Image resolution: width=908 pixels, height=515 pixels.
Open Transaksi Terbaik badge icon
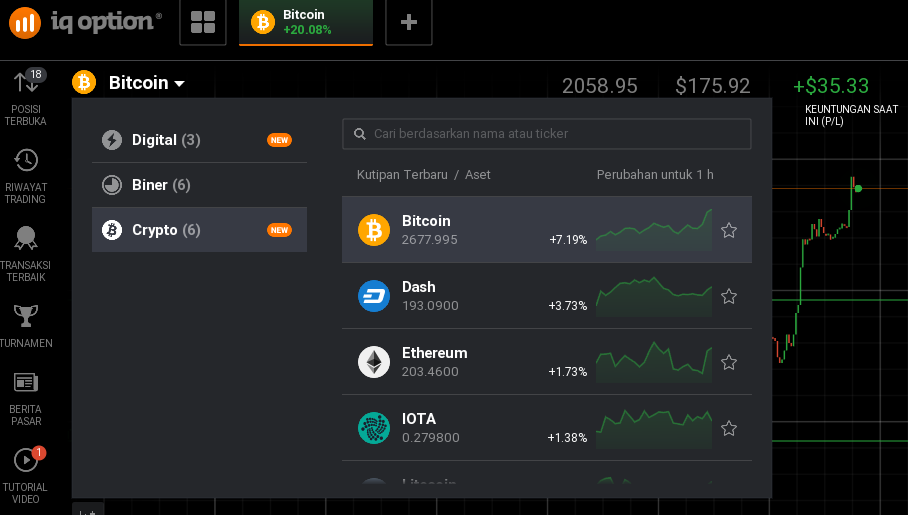tap(26, 238)
